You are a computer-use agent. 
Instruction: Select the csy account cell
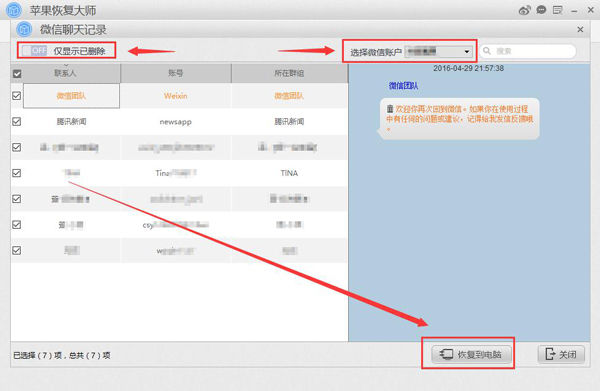click(176, 225)
